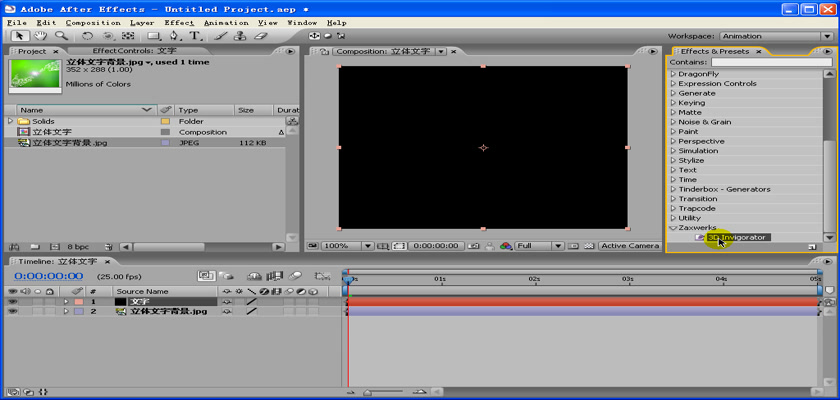Select the Hand tool
The height and width of the screenshot is (400, 840).
pos(40,36)
